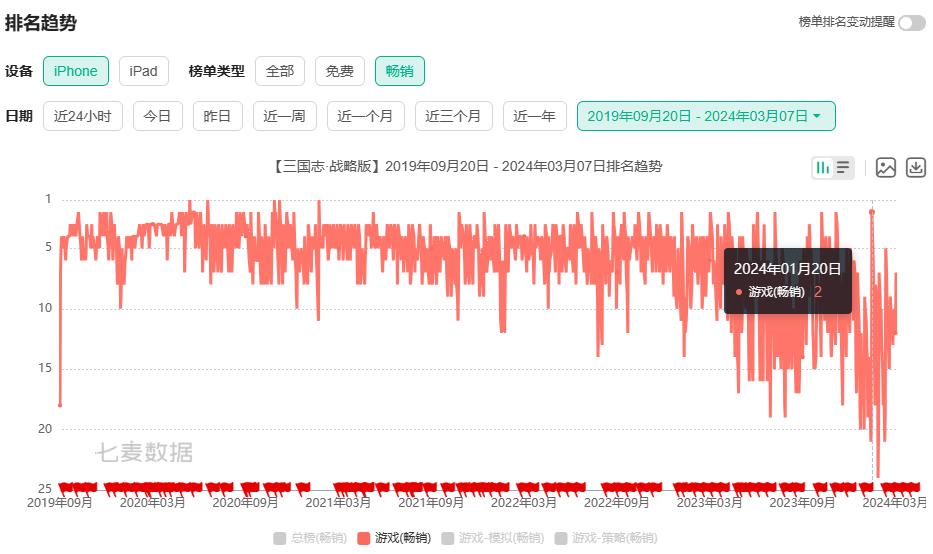
Task: Select 近一周 date filter
Action: pyautogui.click(x=284, y=116)
